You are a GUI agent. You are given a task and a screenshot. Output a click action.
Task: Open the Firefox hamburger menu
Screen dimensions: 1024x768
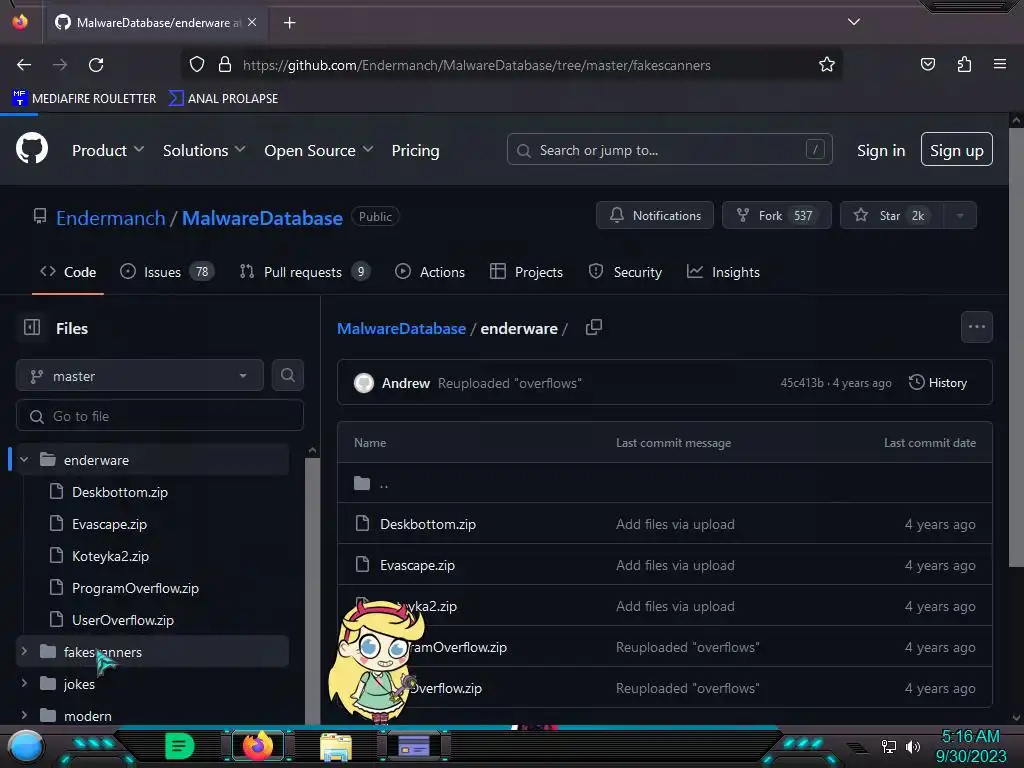click(1000, 64)
